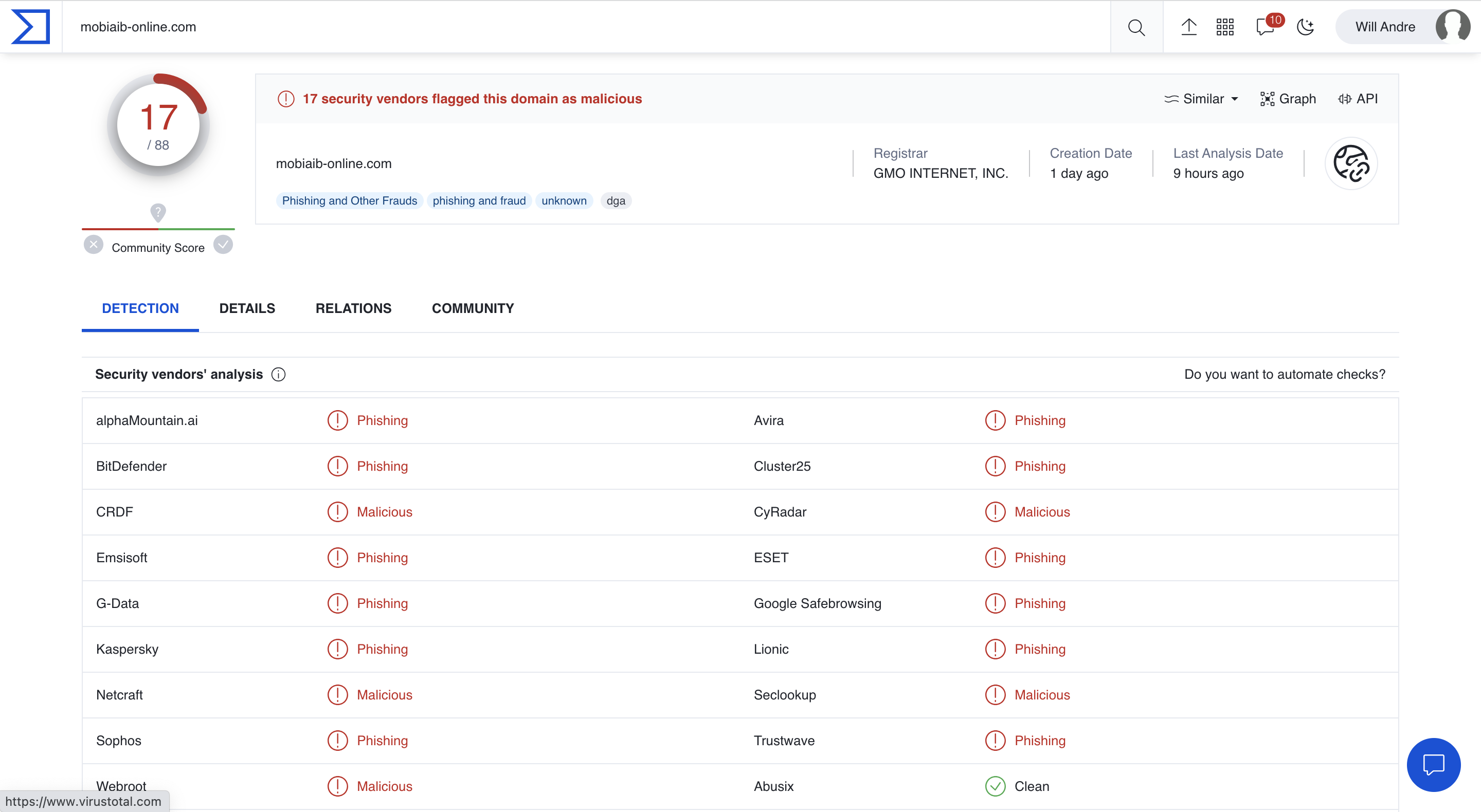
Task: Click the Emsisoft vendor name
Action: pyautogui.click(x=121, y=558)
